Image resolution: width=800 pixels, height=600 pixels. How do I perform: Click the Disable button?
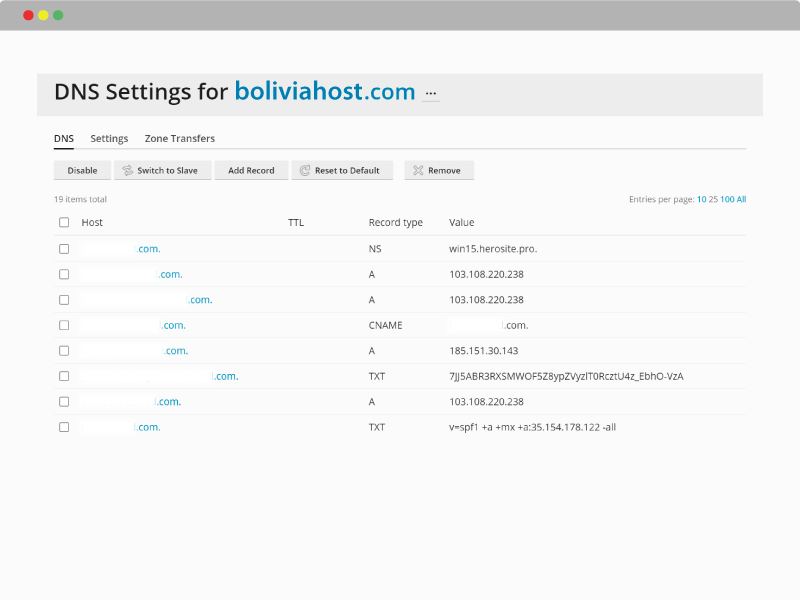click(82, 170)
